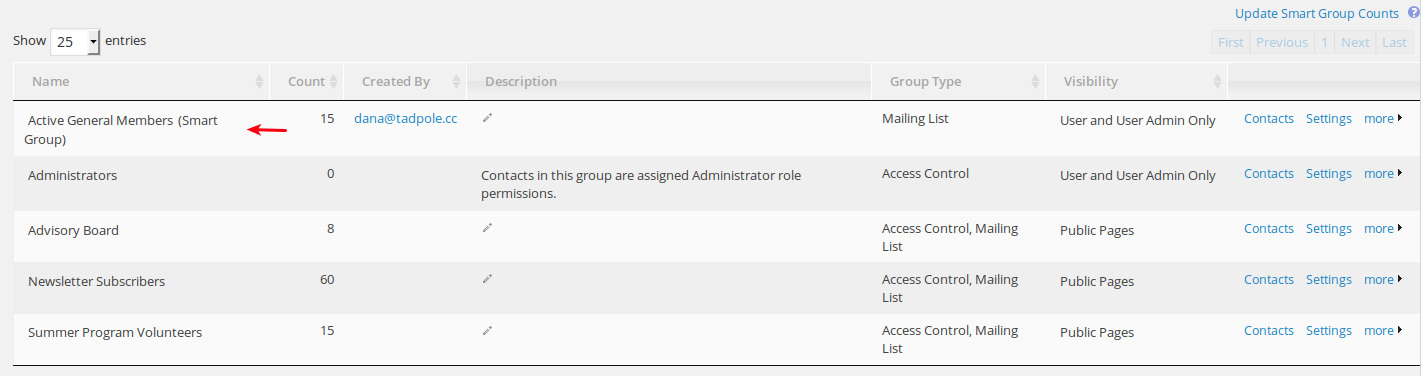Screen dimensions: 1421x376
Task: Expand more options for Administrators group
Action: click(1384, 174)
